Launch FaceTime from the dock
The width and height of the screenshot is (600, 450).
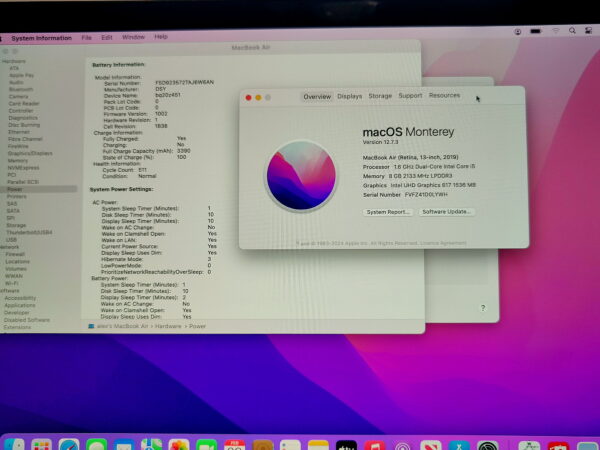pos(207,445)
